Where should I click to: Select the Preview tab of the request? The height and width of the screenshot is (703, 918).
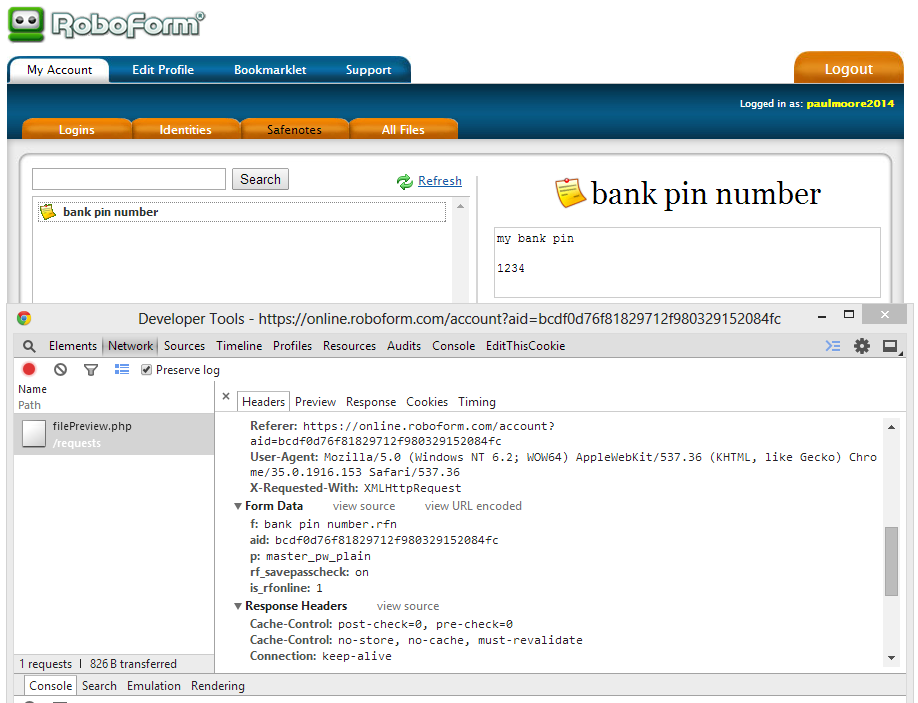pos(315,402)
